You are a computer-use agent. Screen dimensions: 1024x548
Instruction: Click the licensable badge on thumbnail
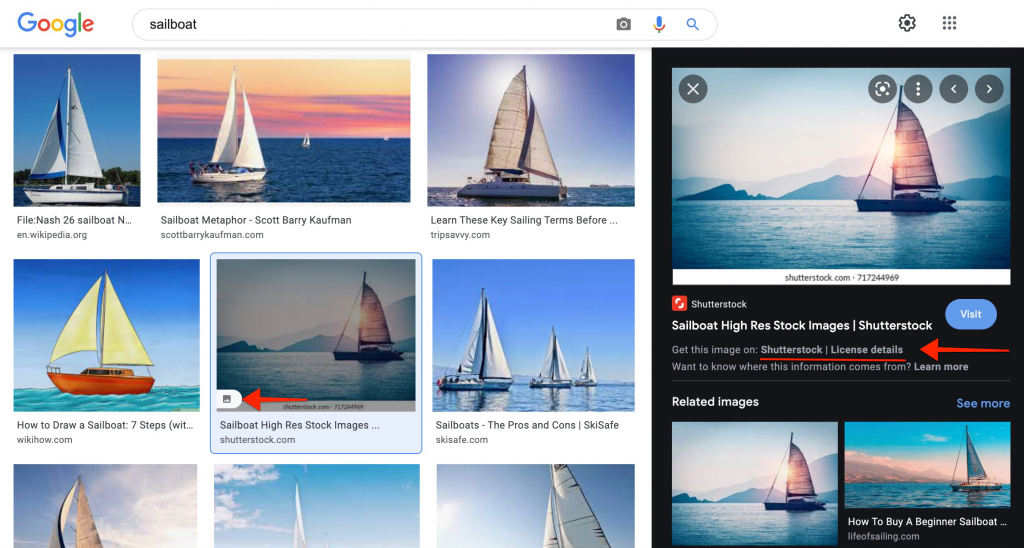[227, 399]
